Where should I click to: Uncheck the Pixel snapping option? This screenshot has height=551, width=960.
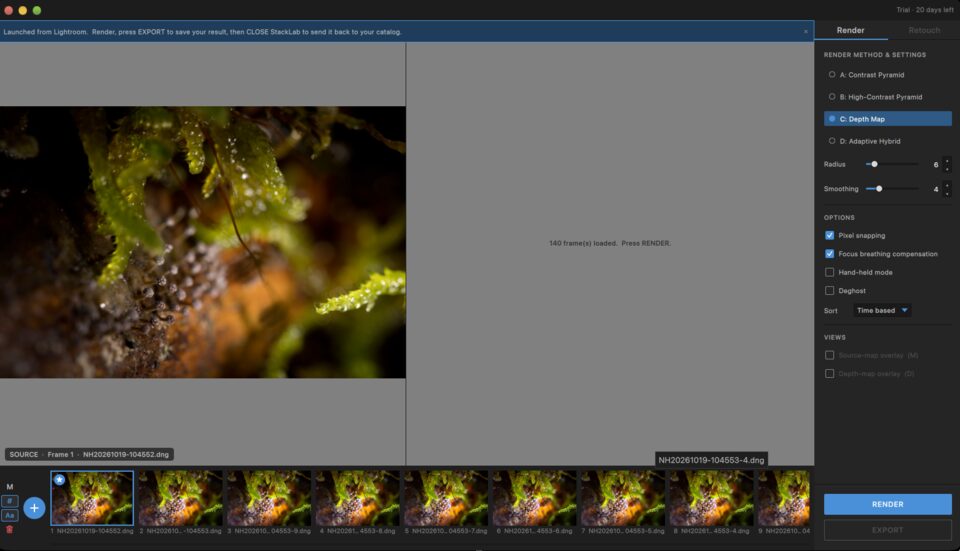[830, 235]
